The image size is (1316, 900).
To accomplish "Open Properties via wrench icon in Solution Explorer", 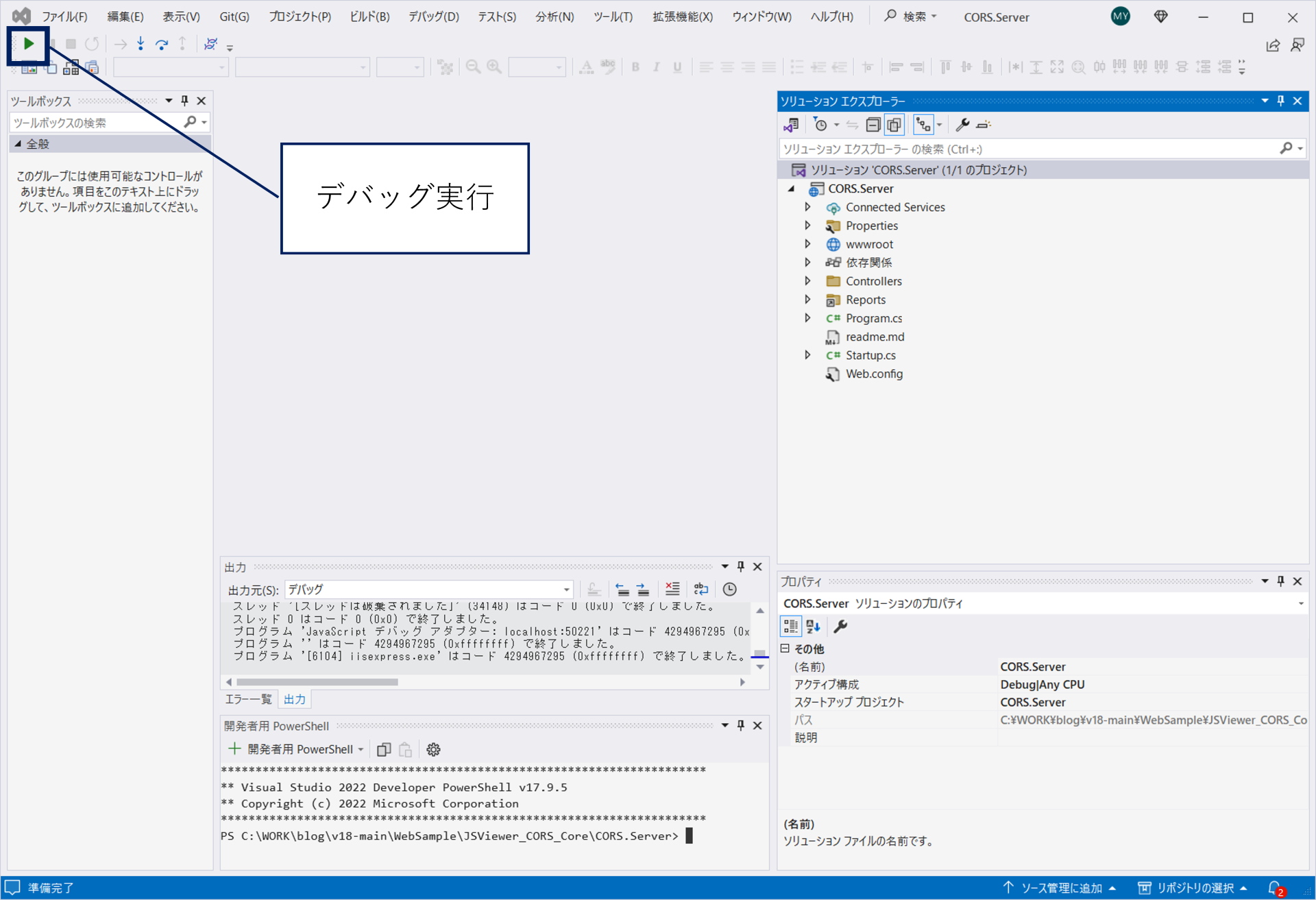I will [962, 125].
